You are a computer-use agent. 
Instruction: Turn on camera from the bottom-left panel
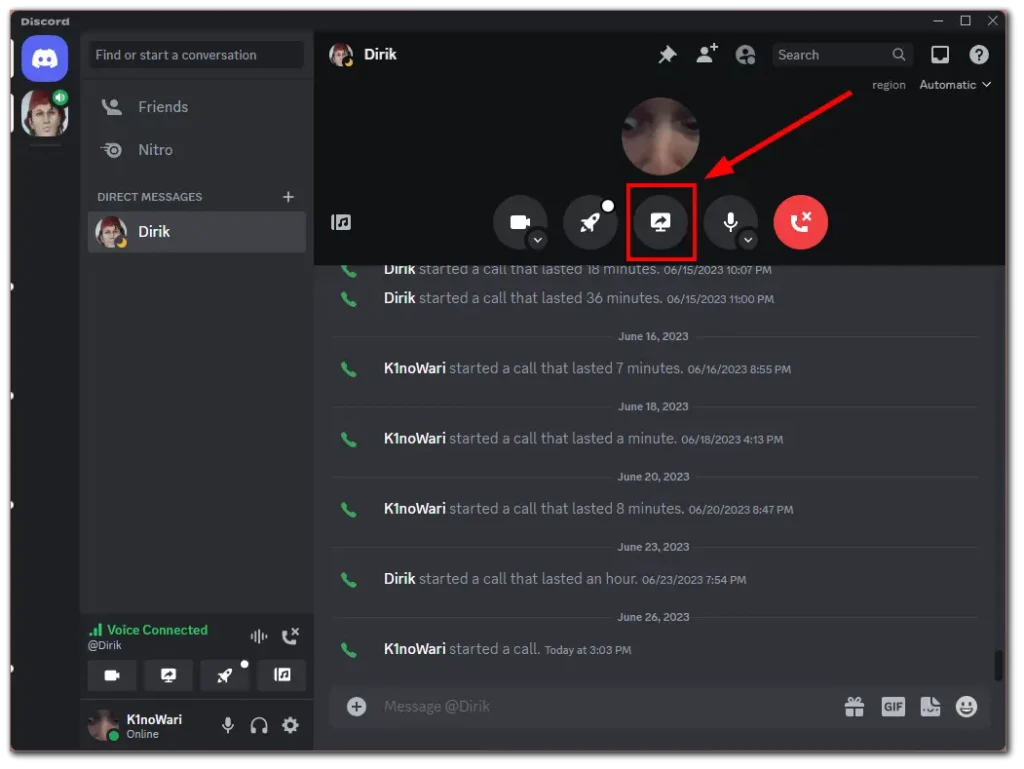pyautogui.click(x=112, y=675)
